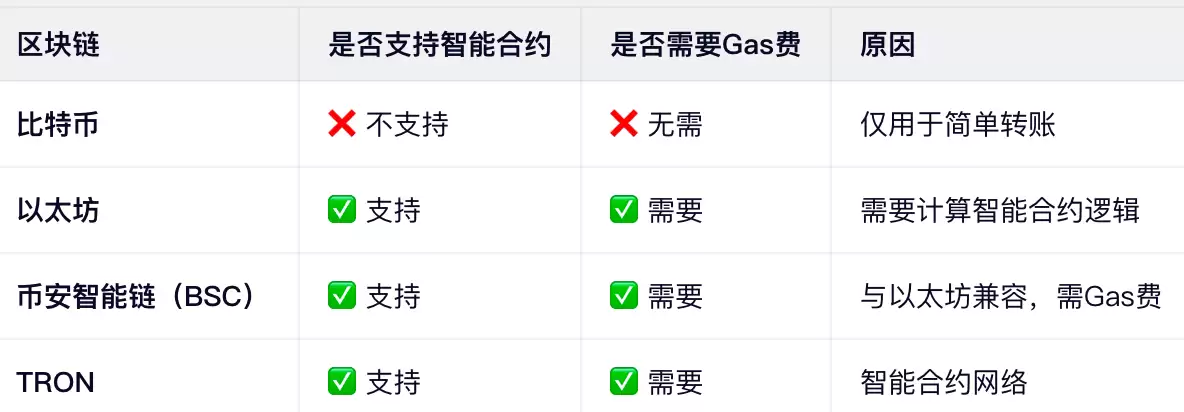Image resolution: width=1184 pixels, height=412 pixels.
Task: Click the red X beside 无需 in 比特币 row
Action: point(624,125)
